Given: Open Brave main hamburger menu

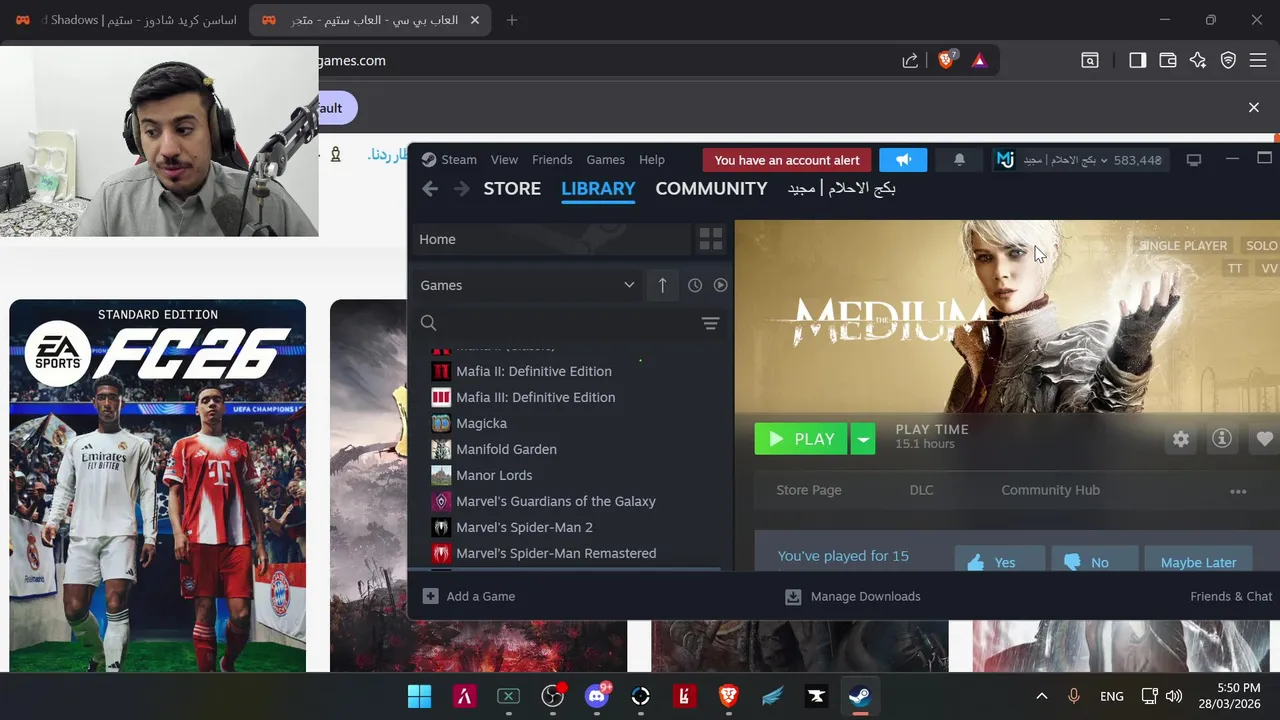Looking at the screenshot, I should [1258, 60].
